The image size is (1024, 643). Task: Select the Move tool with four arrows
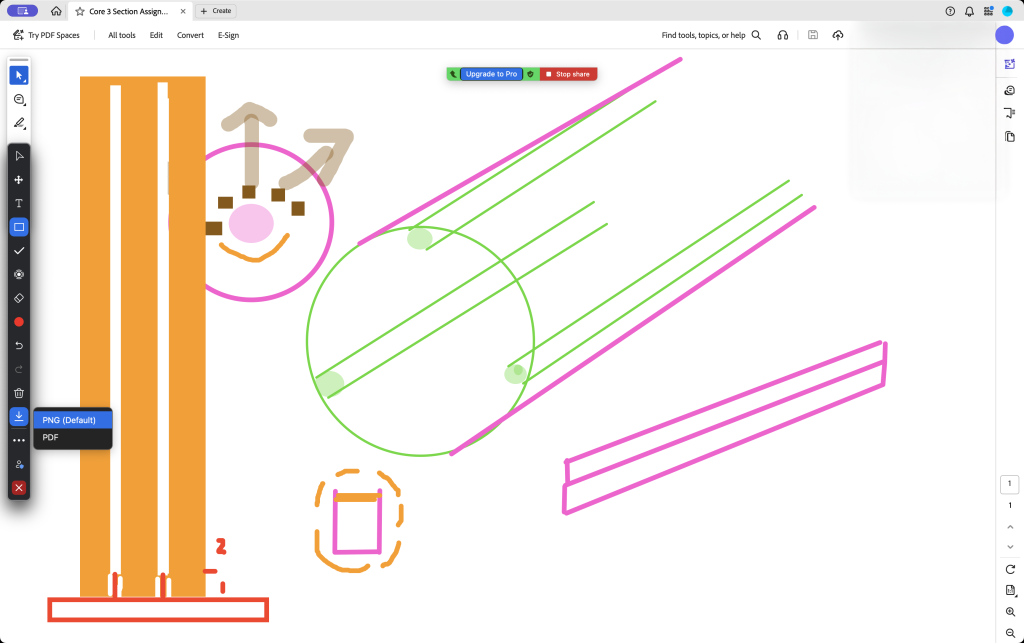click(19, 180)
